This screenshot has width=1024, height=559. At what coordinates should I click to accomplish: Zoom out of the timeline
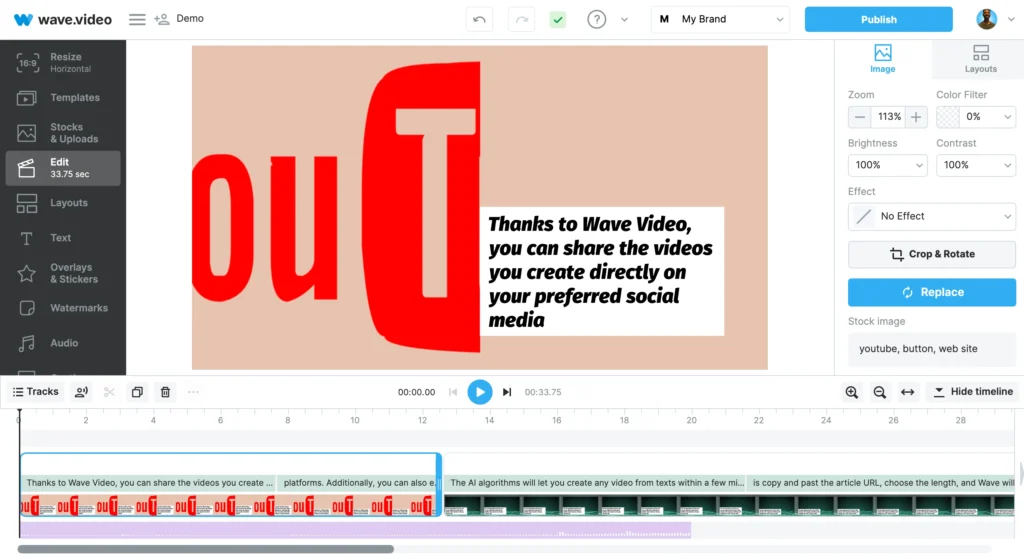pos(880,392)
